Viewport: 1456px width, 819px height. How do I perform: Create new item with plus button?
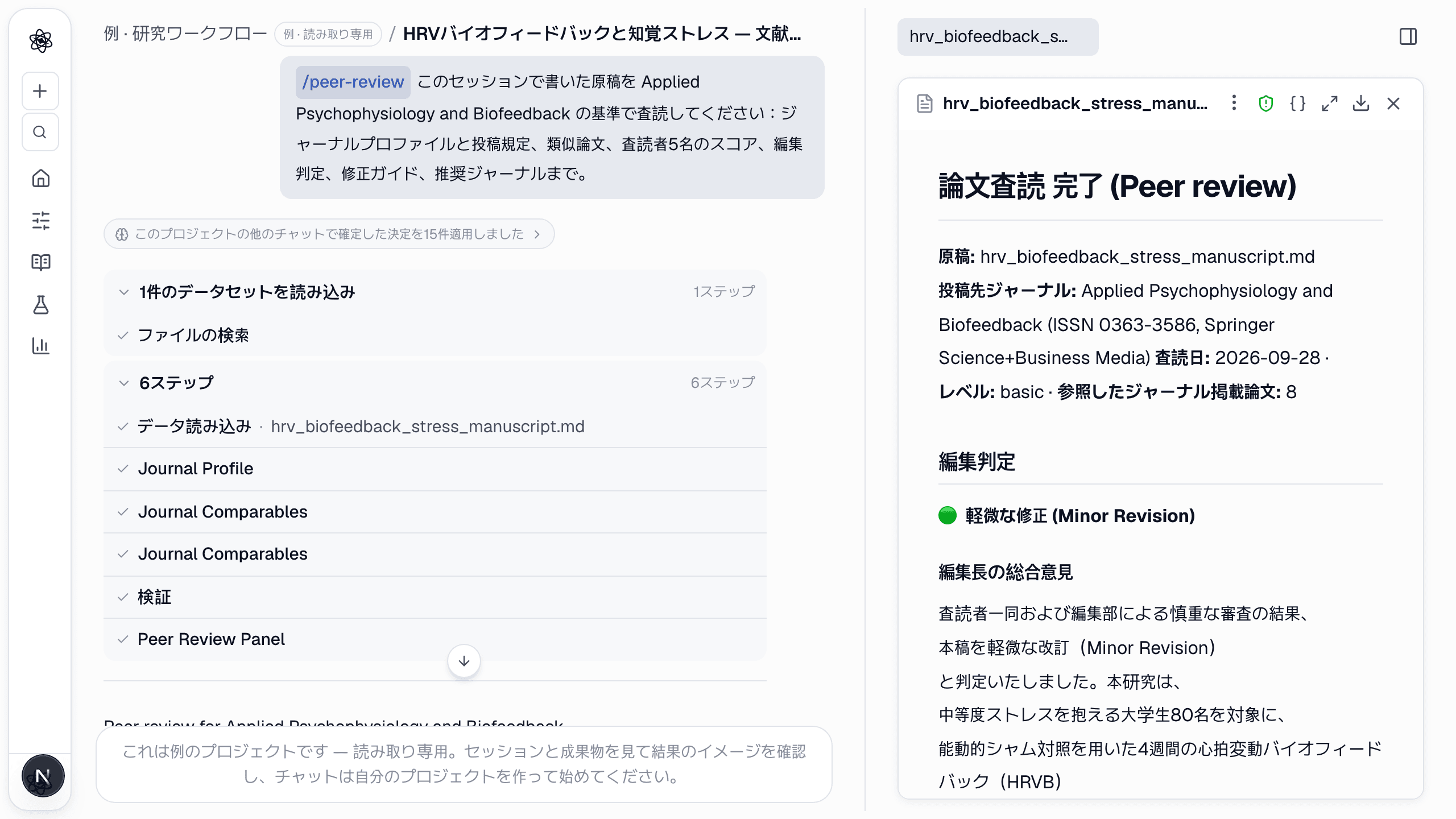click(x=40, y=91)
